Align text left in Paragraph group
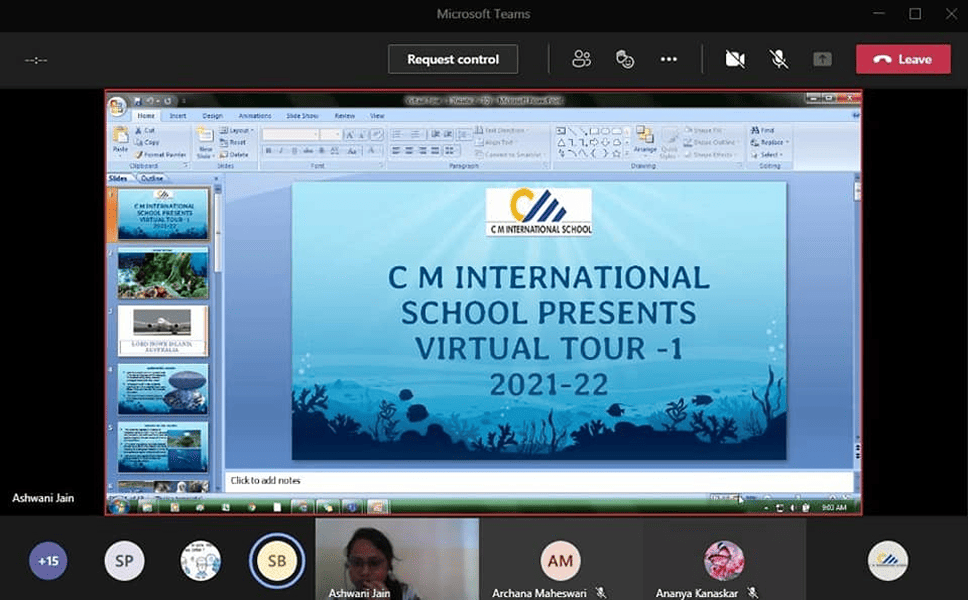968x600 pixels. (x=396, y=151)
